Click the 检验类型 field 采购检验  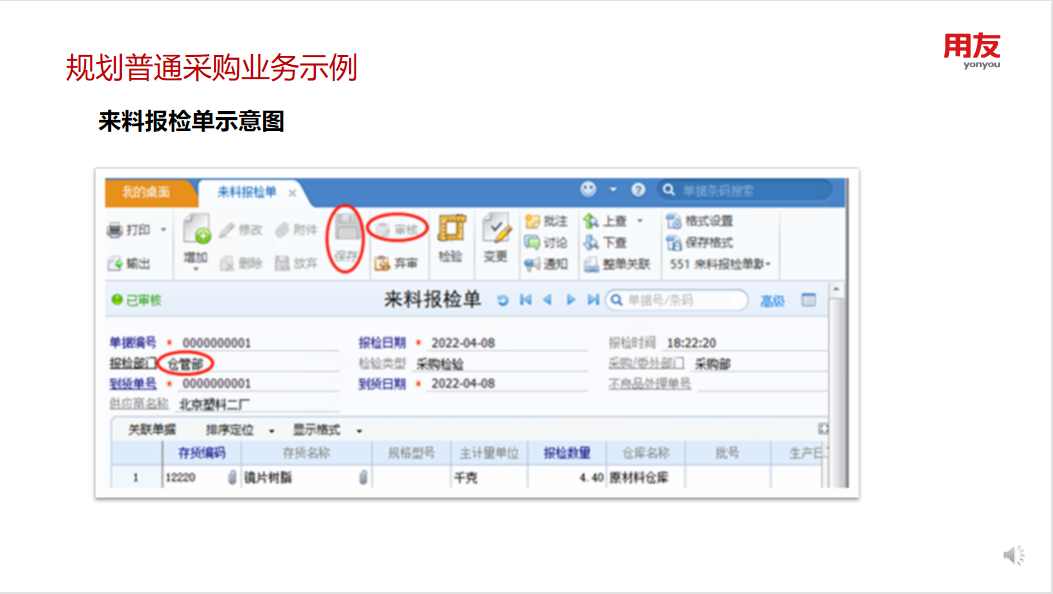coord(500,364)
